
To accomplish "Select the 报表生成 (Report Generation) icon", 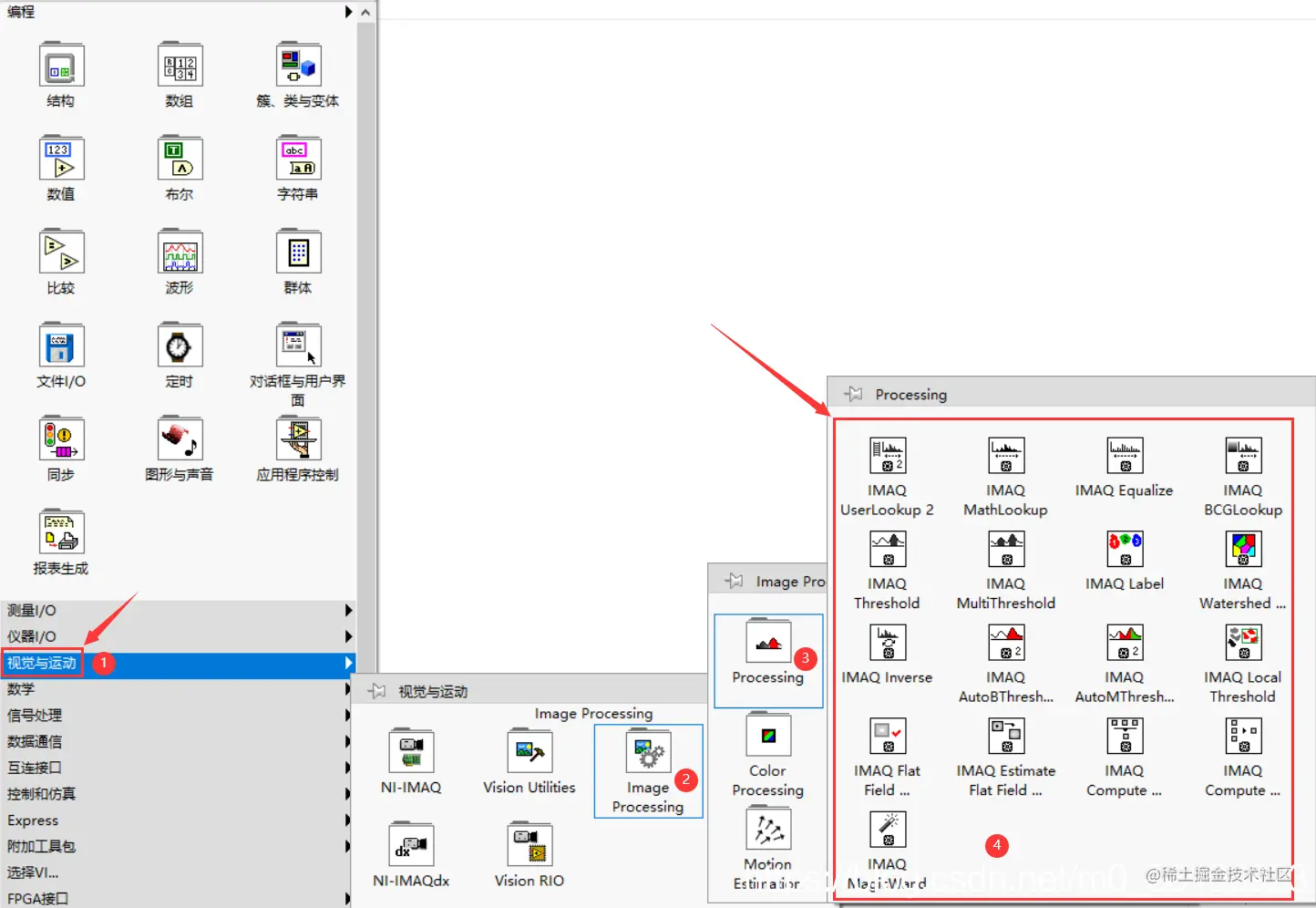I will (62, 533).
